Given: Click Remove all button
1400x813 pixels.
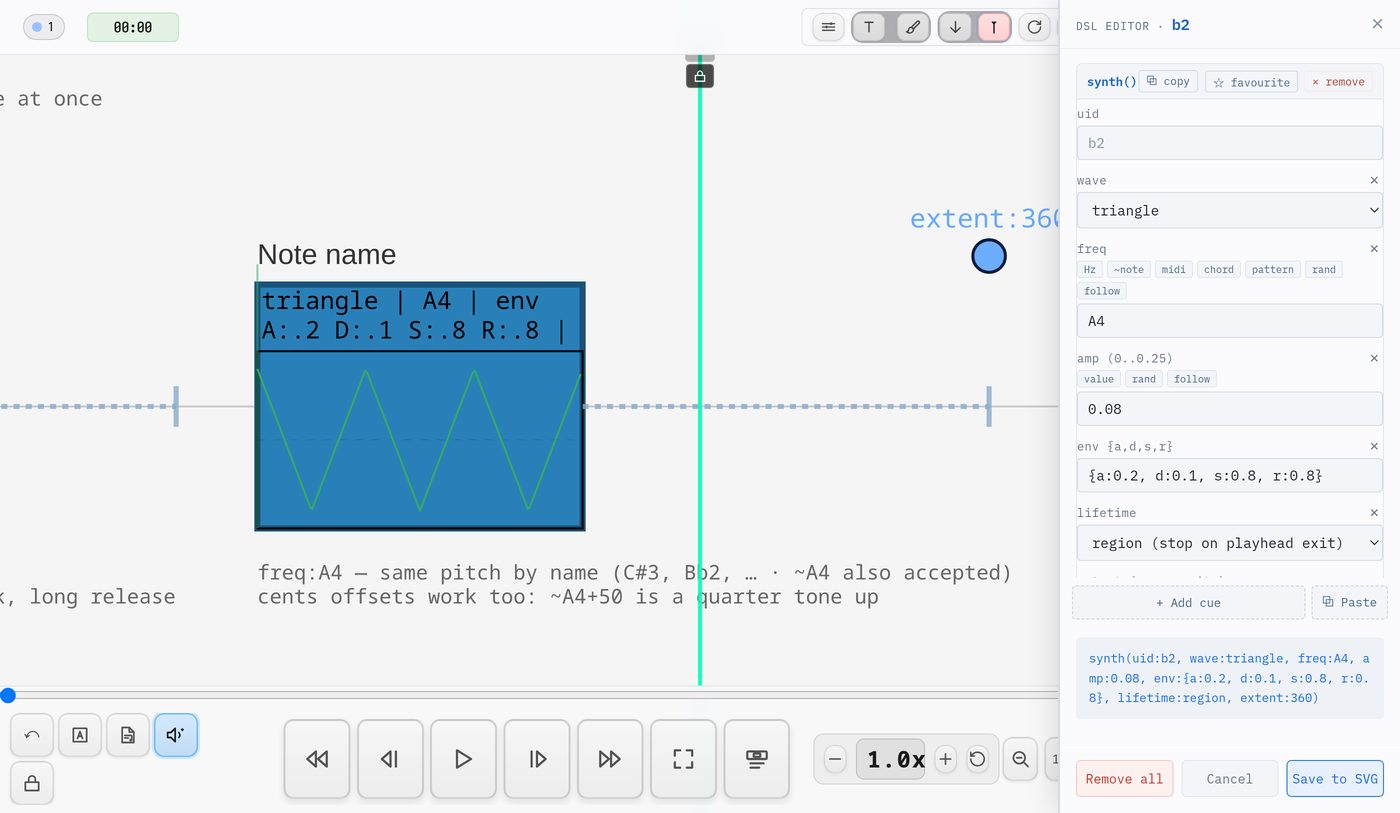Looking at the screenshot, I should (x=1124, y=779).
